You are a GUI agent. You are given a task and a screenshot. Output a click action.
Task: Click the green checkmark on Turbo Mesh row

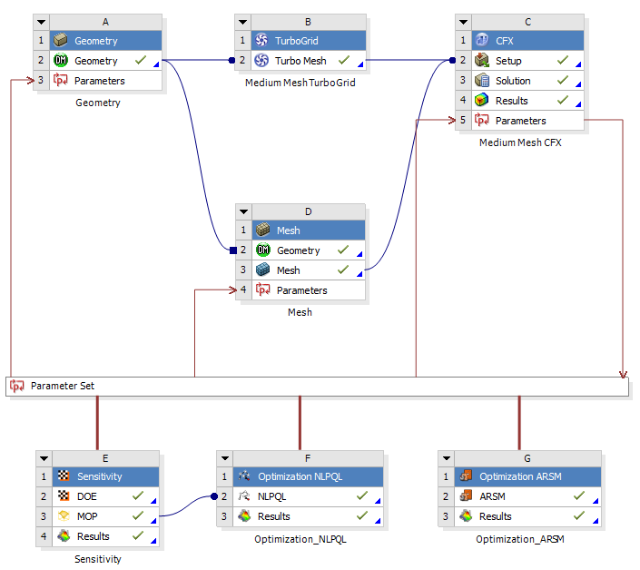tap(343, 61)
